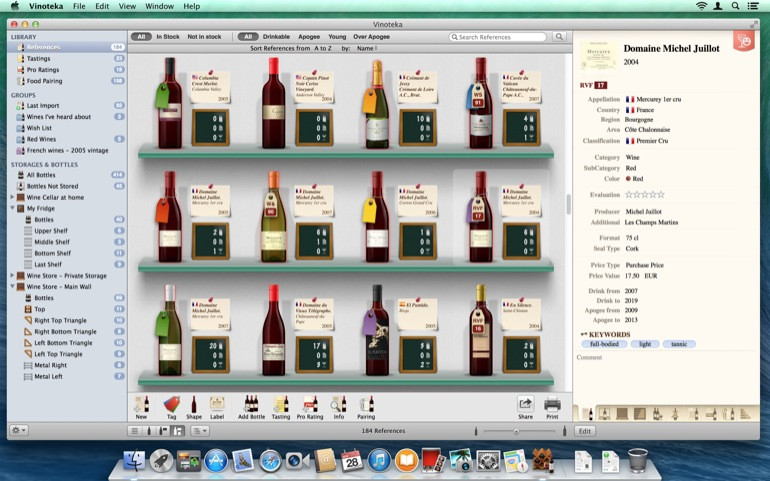Select the two-bottles-and-glass inspector tab icon
Viewport: 770px width, 481px height.
(x=657, y=414)
